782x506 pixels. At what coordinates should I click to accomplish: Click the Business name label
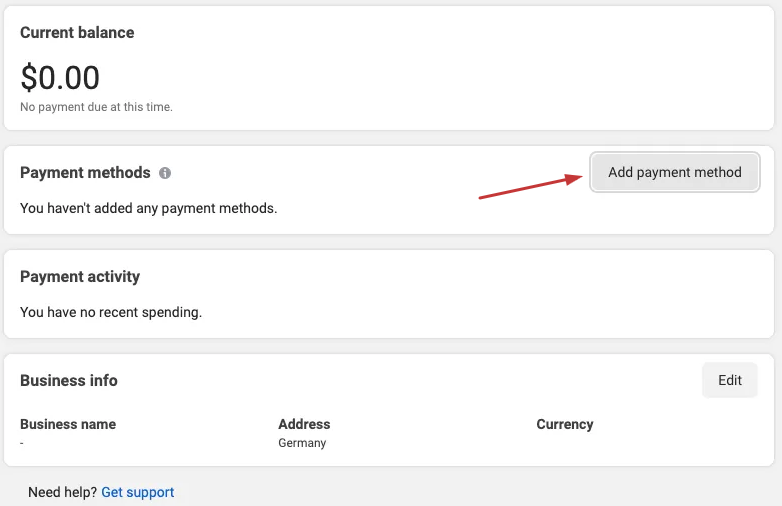click(x=68, y=424)
